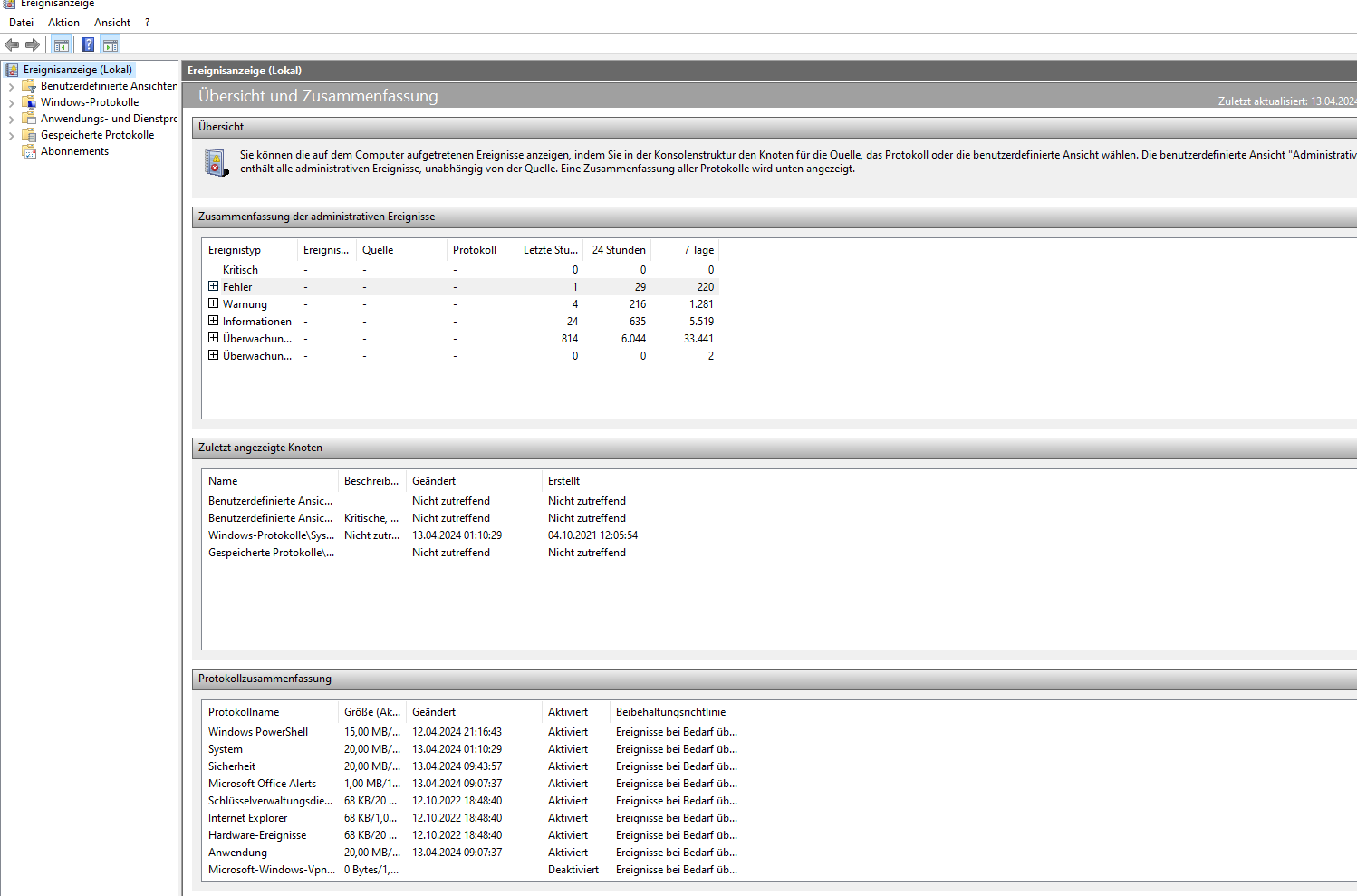Open help via the blue question mark icon
Image resolution: width=1357 pixels, height=896 pixels.
tap(88, 44)
